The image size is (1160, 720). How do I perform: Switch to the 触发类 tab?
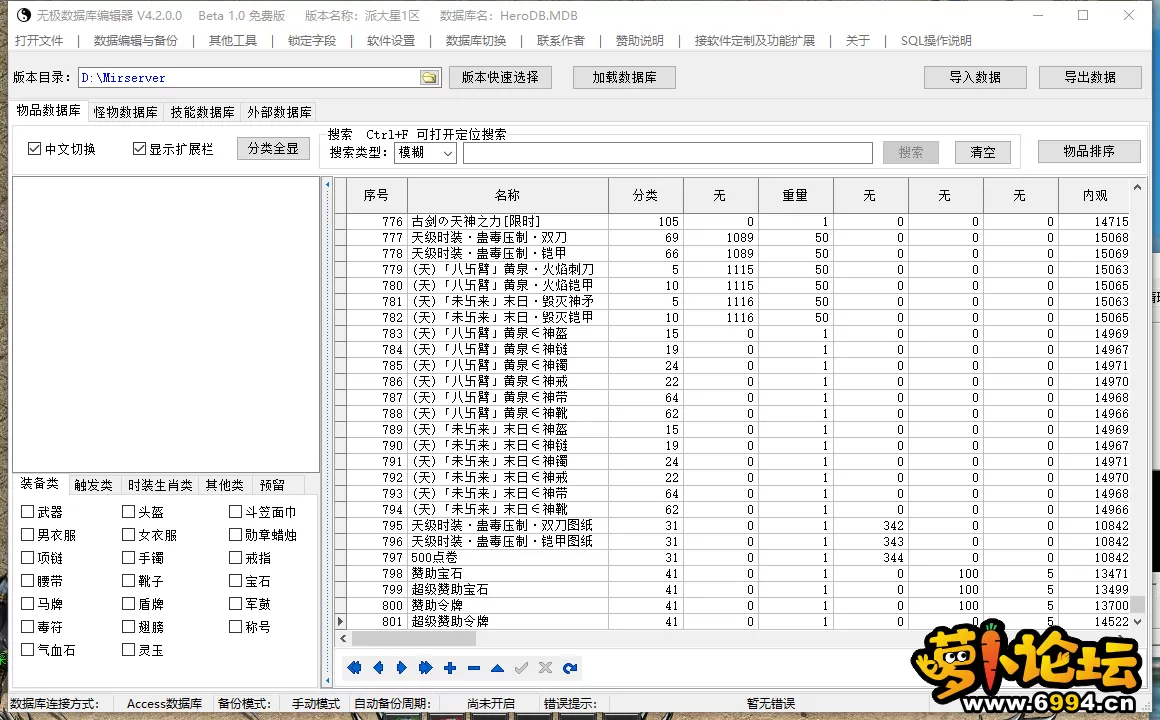93,485
